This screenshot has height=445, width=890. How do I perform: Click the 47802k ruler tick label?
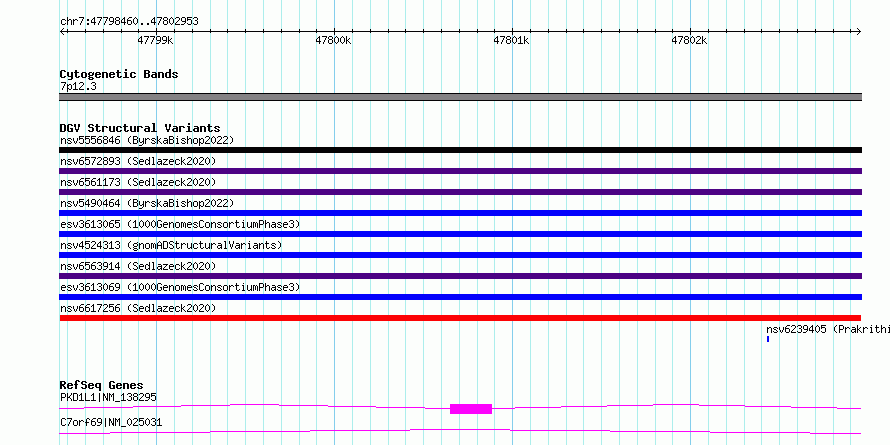tap(690, 41)
